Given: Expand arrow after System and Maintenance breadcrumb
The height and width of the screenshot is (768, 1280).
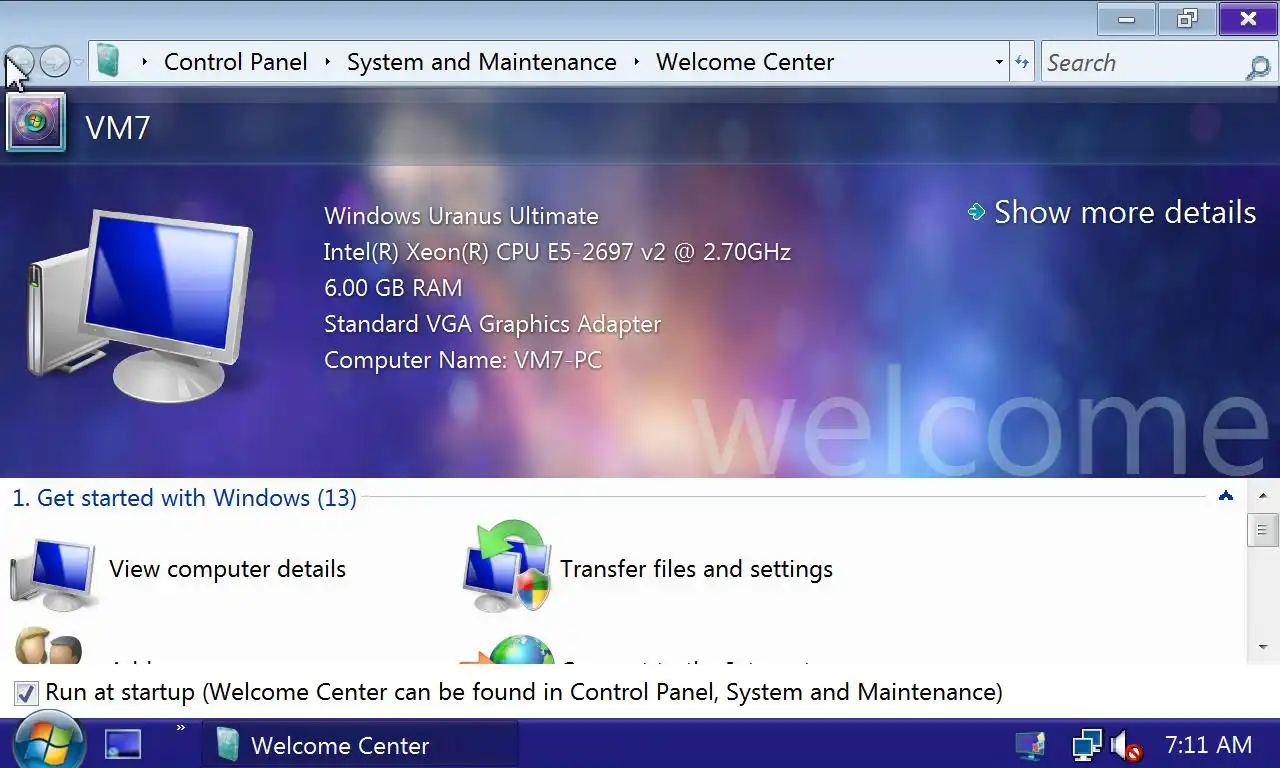Looking at the screenshot, I should pyautogui.click(x=636, y=62).
